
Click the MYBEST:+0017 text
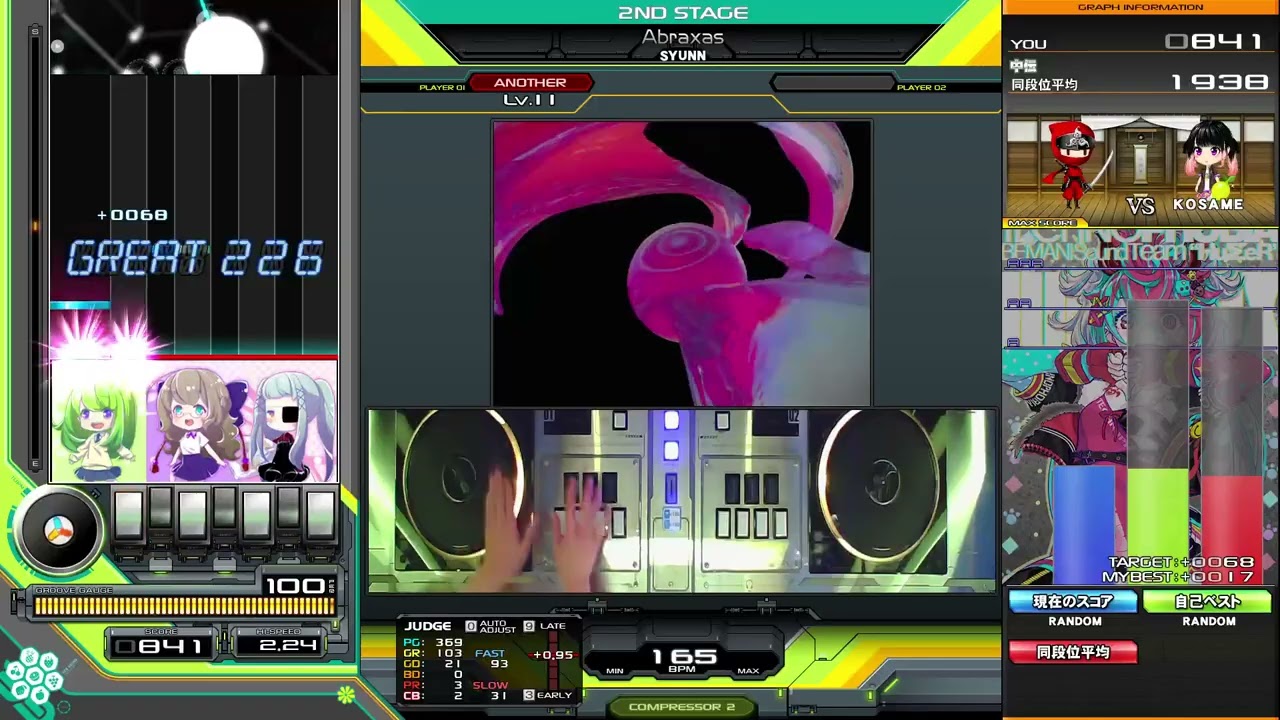pyautogui.click(x=1178, y=577)
